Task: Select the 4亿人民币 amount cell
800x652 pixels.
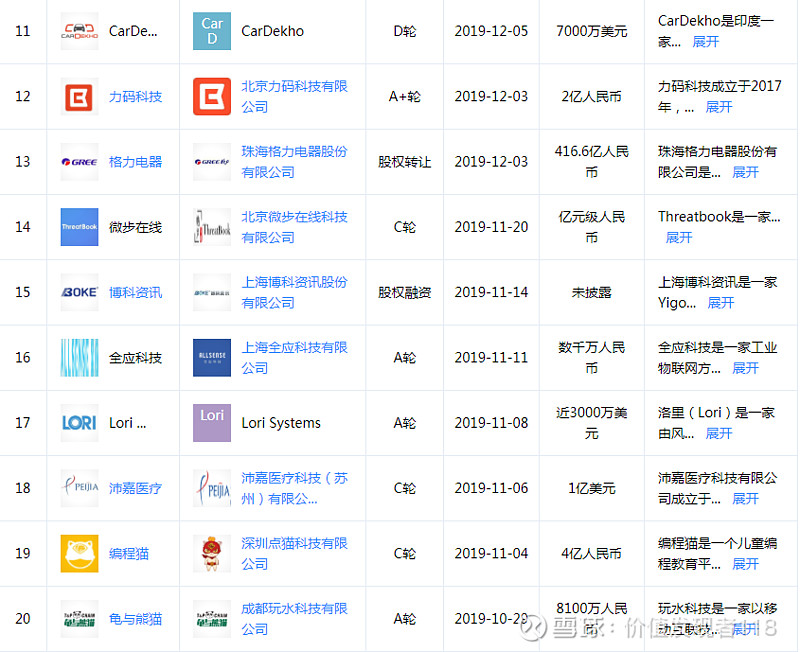Action: click(592, 554)
